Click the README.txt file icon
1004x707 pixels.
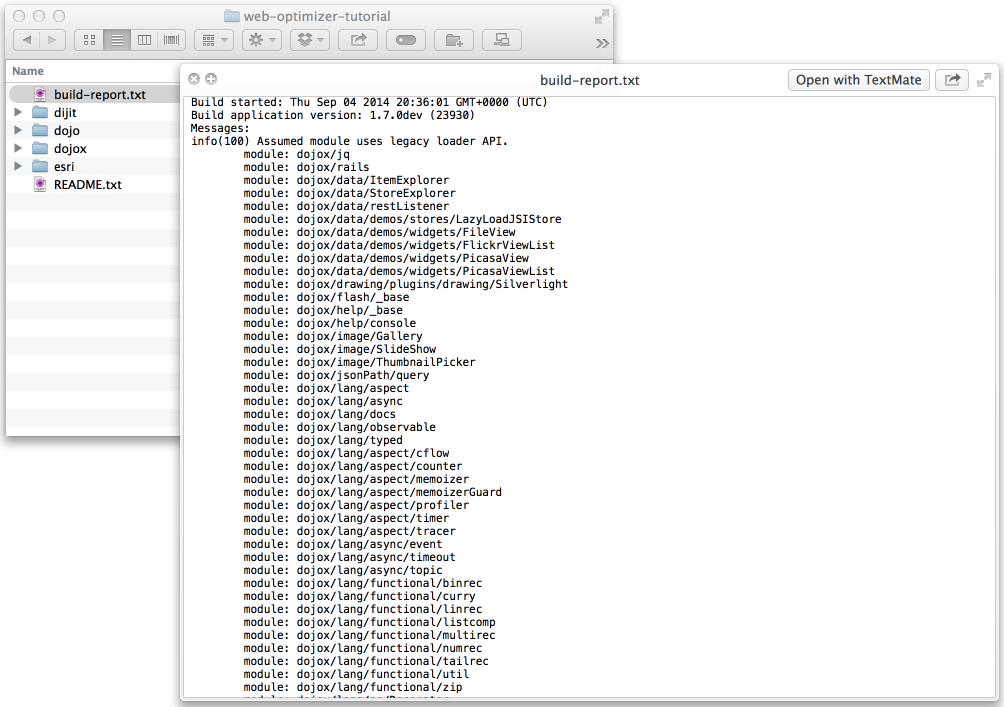[40, 184]
